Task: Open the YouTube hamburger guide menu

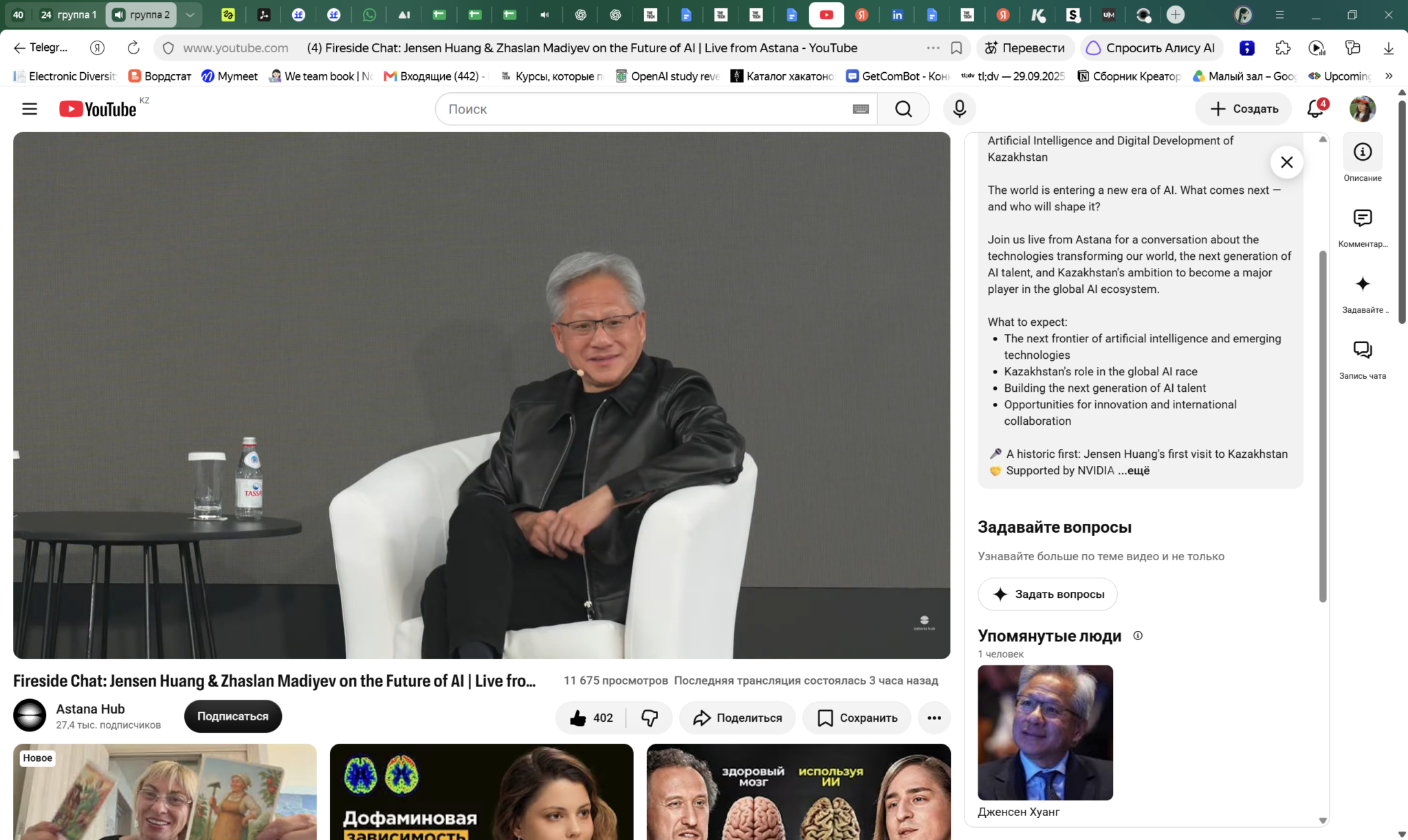Action: pos(30,109)
